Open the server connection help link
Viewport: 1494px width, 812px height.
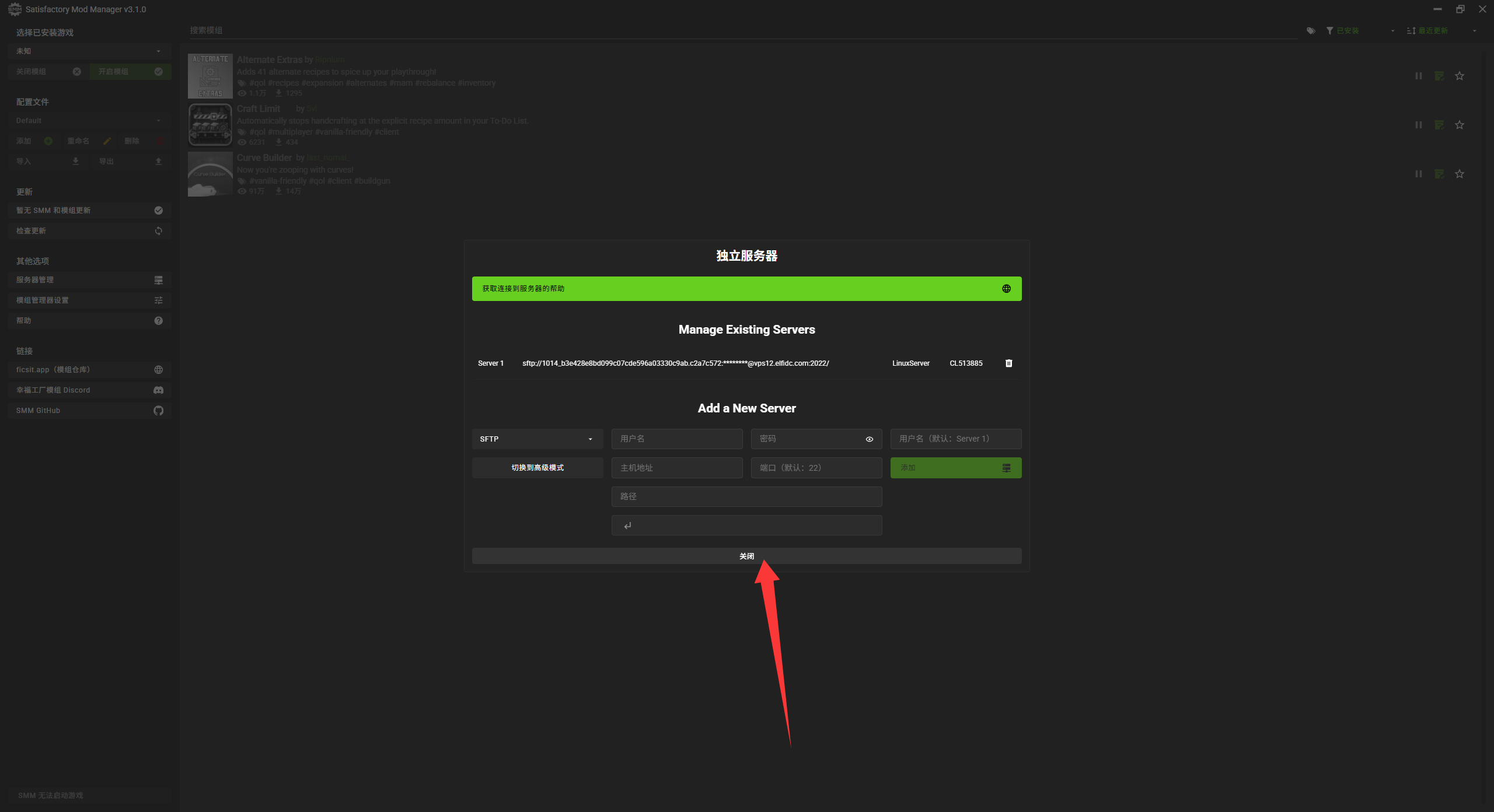746,289
